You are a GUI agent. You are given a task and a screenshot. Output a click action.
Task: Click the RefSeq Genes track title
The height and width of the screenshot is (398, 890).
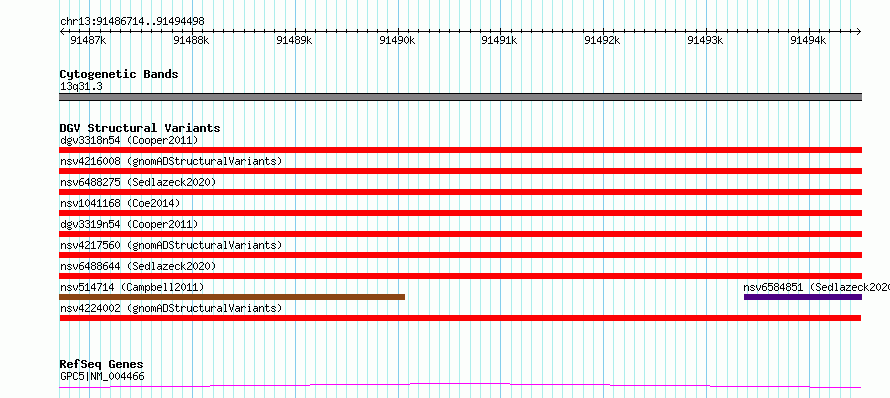point(102,365)
